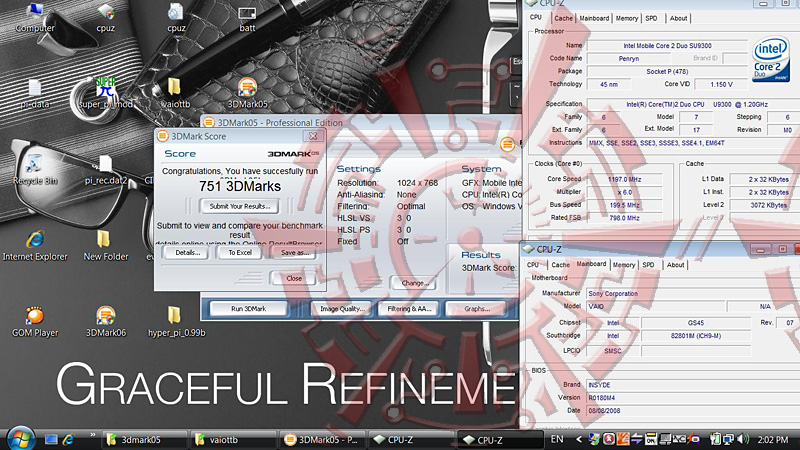This screenshot has width=800, height=450.
Task: Open the New Folder icon
Action: coord(106,246)
